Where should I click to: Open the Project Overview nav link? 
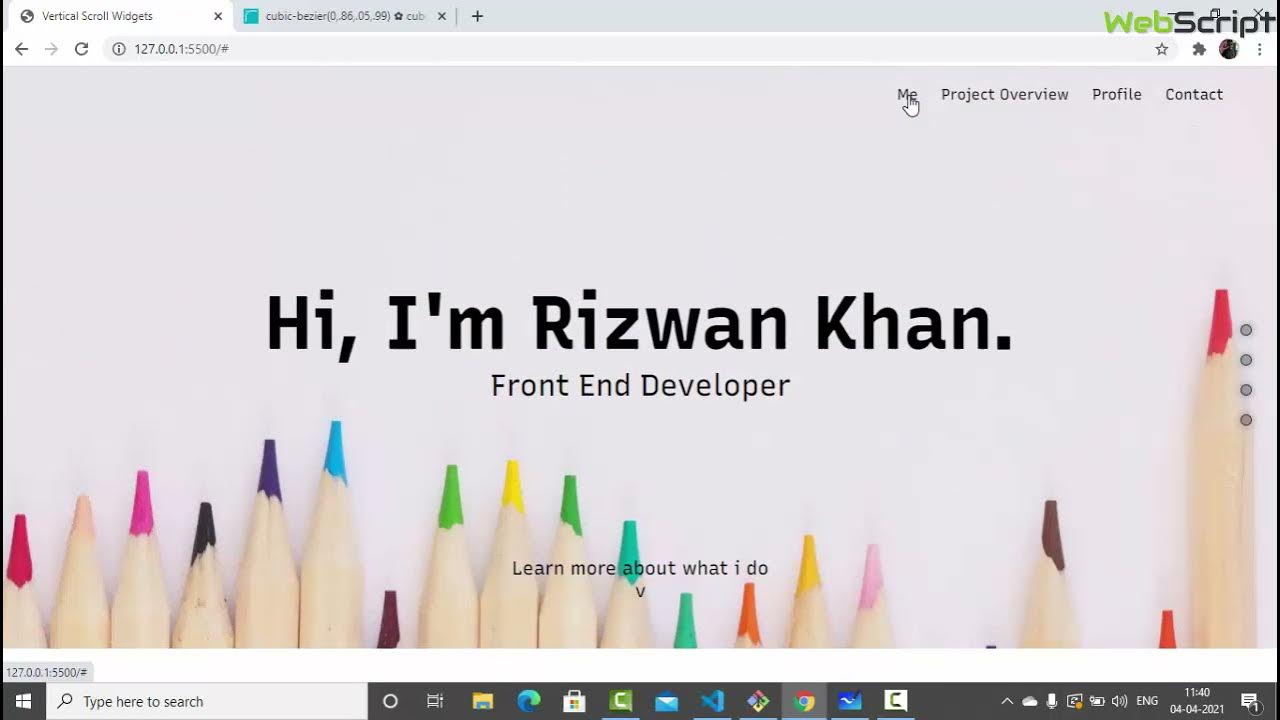pyautogui.click(x=1005, y=94)
